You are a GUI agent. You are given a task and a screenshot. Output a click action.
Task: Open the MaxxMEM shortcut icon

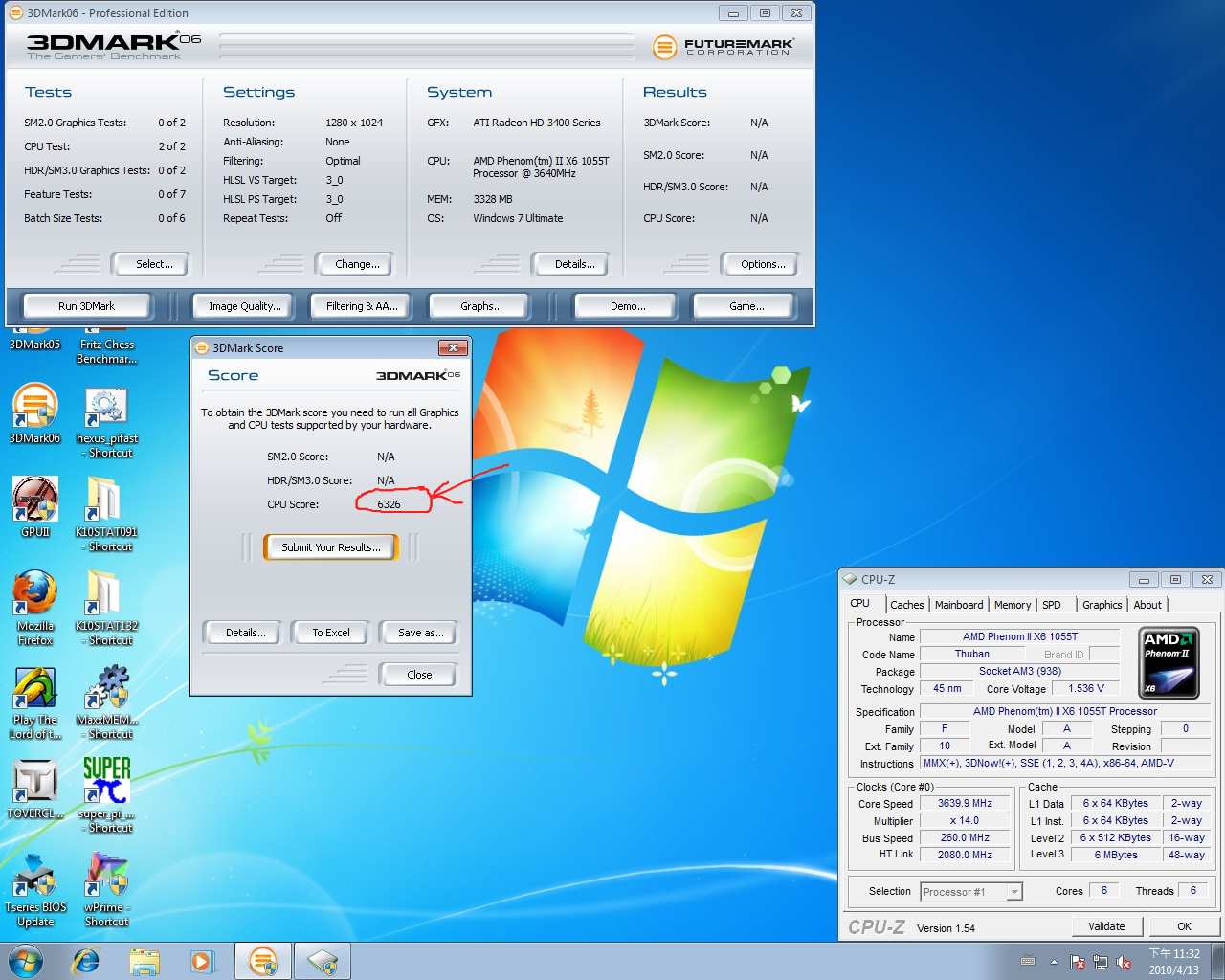coord(106,702)
